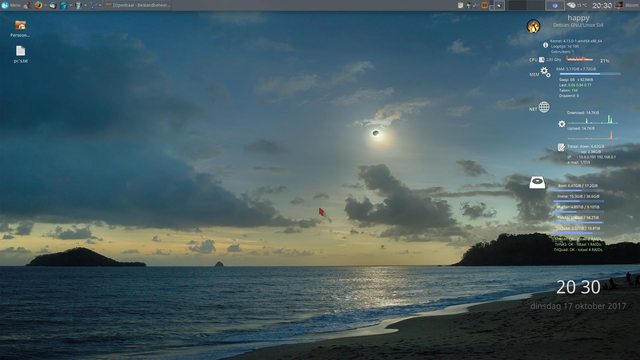Click the gear icon beside Download graph
Screen dimensions: 640x360
click(x=562, y=124)
